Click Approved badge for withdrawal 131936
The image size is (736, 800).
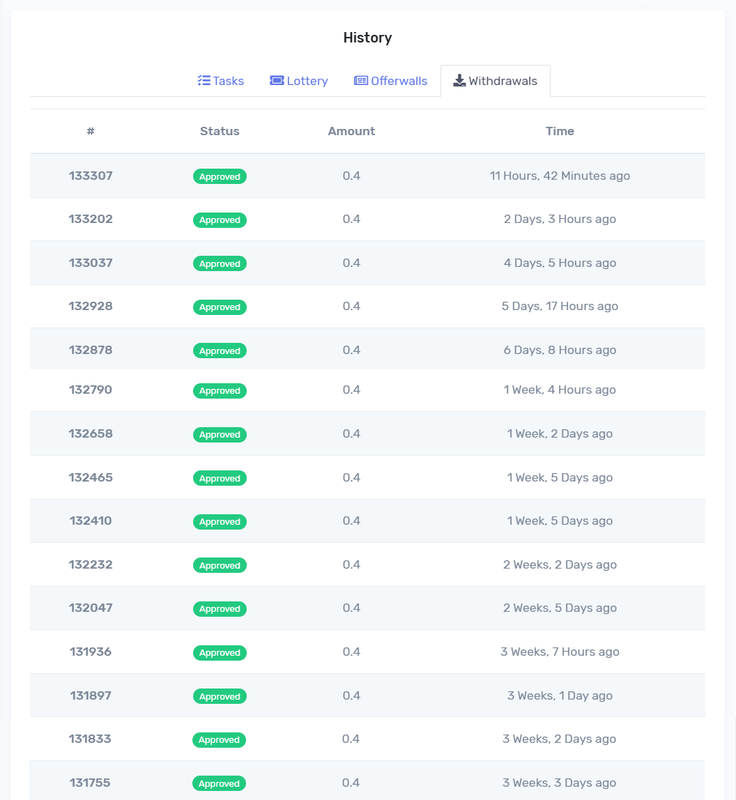click(x=219, y=653)
